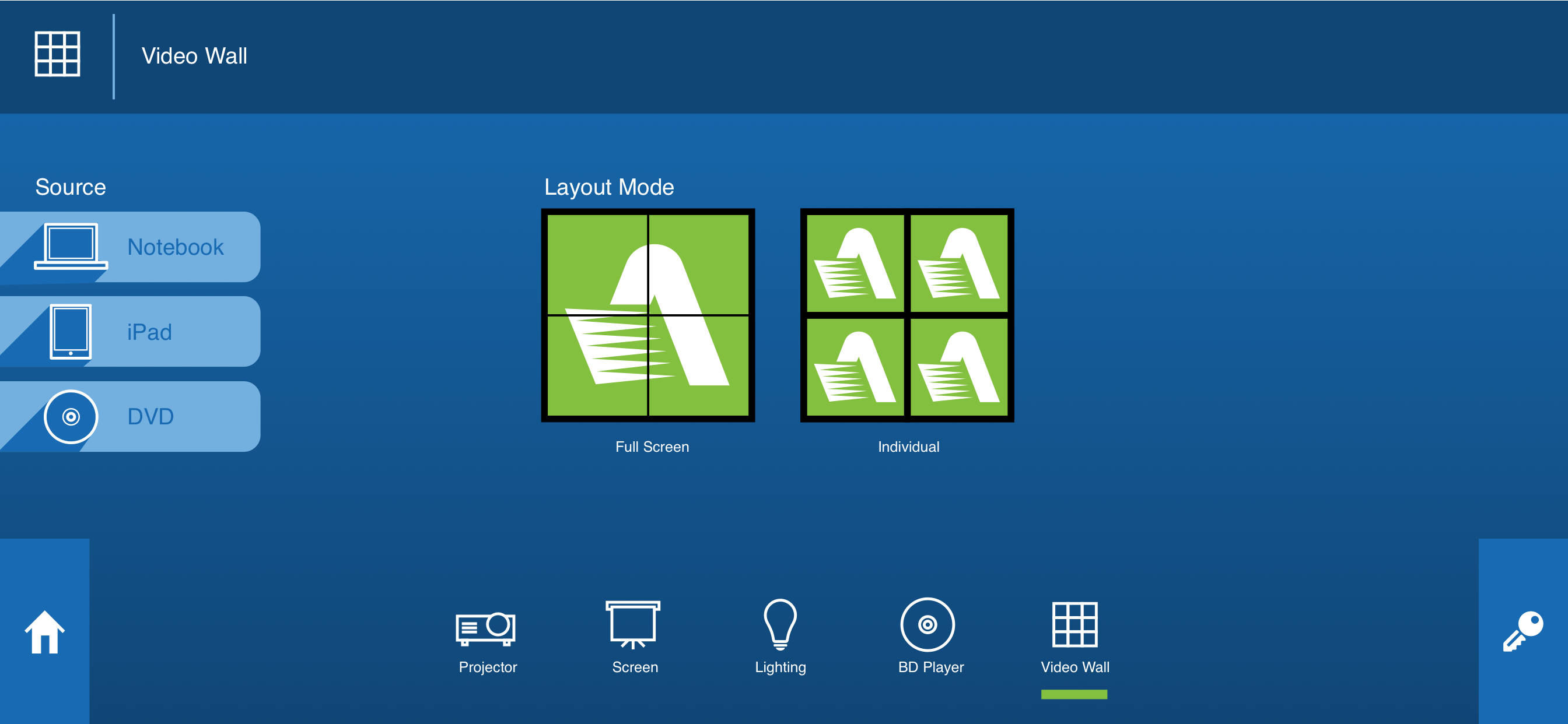This screenshot has height=724, width=1568.
Task: Click the Home icon
Action: 45,632
